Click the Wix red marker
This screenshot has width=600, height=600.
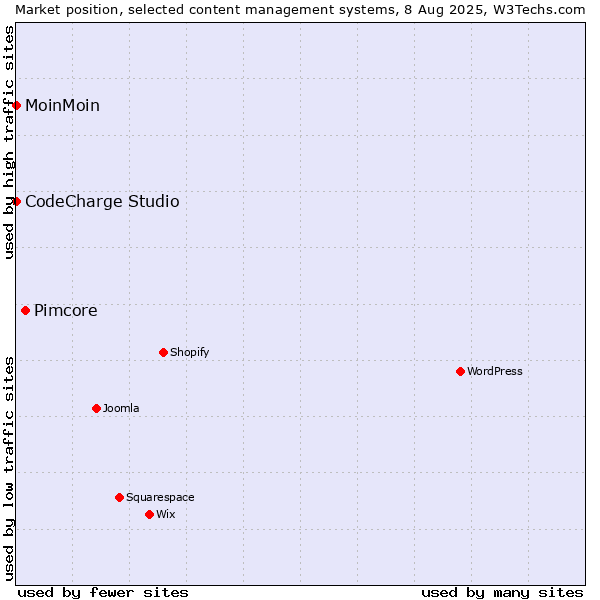coord(150,514)
